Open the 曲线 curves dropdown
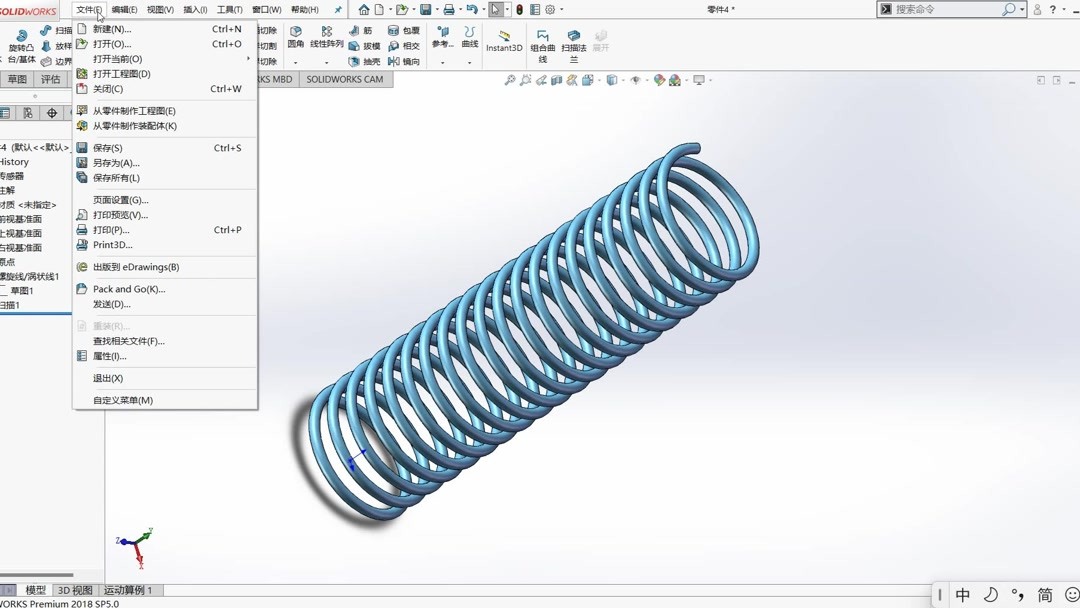 (x=469, y=62)
